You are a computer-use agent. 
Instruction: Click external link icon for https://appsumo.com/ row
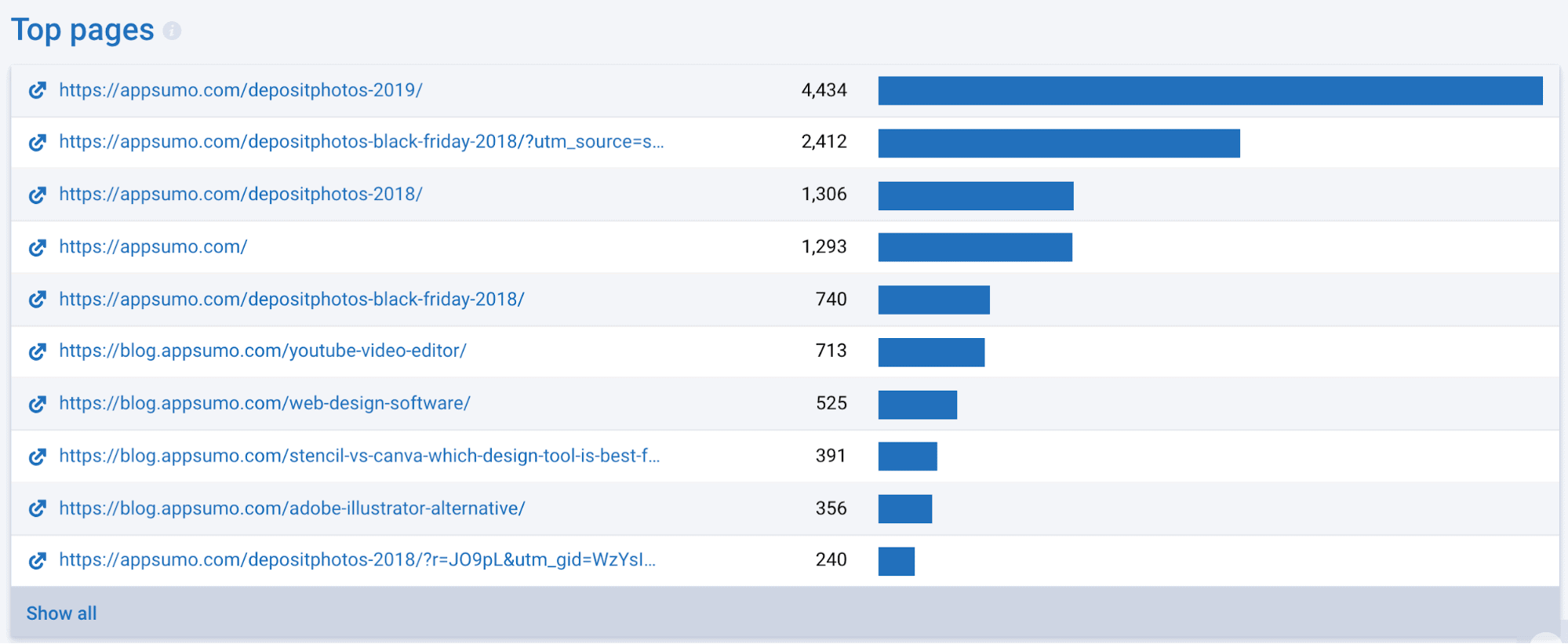(38, 247)
